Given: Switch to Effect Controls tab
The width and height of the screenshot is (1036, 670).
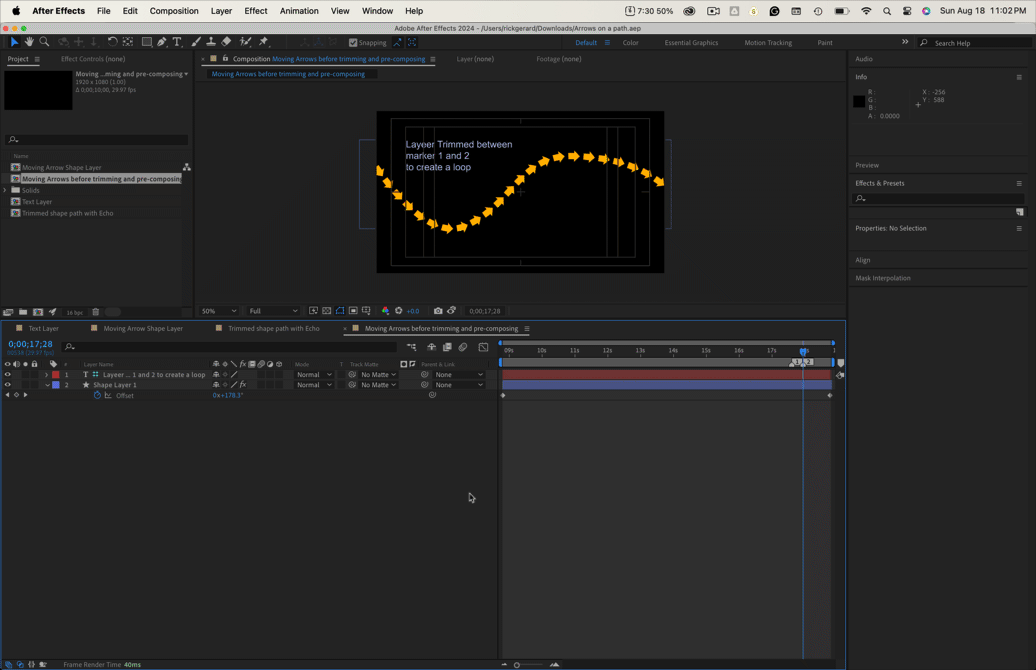Looking at the screenshot, I should click(93, 59).
